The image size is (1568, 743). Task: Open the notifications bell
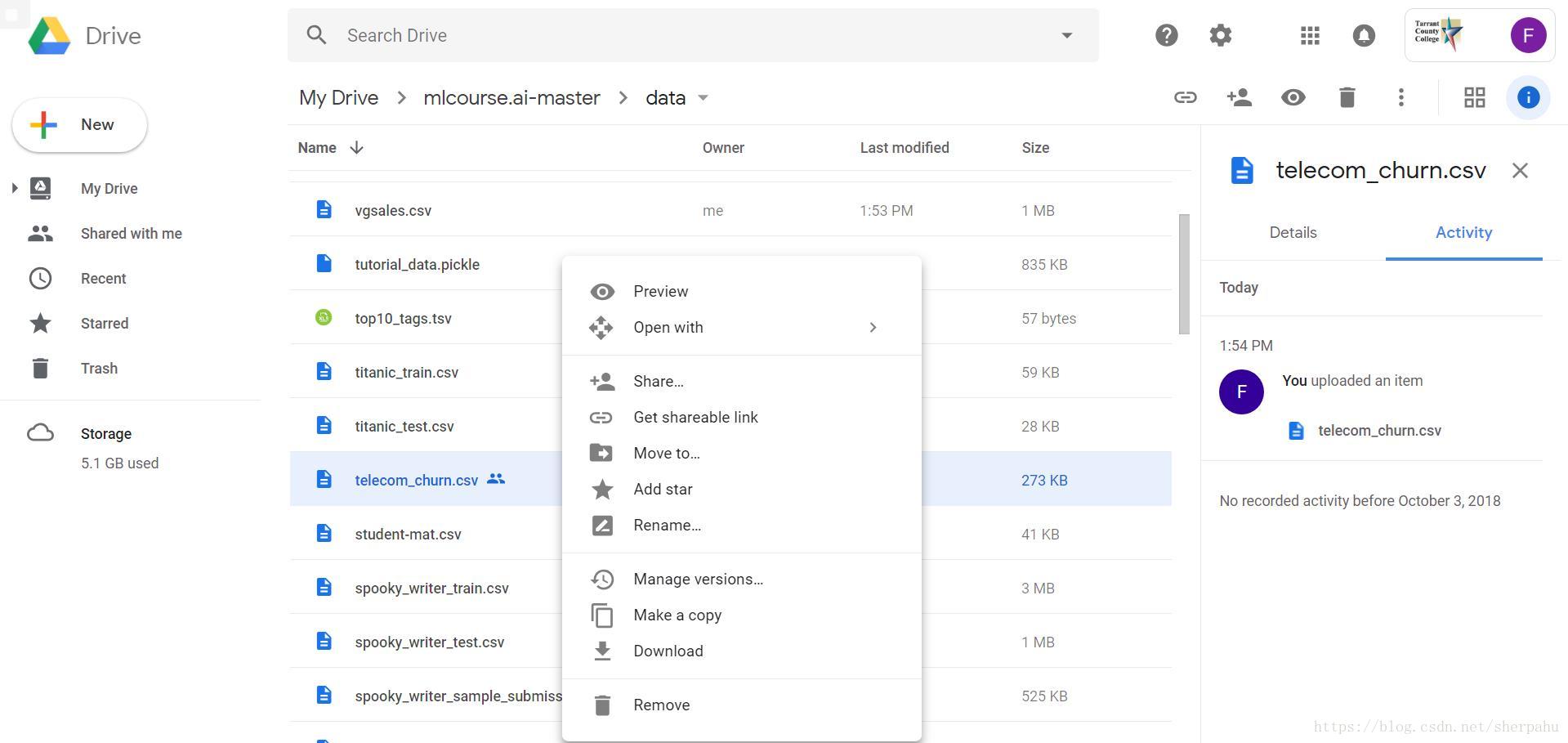click(x=1364, y=35)
